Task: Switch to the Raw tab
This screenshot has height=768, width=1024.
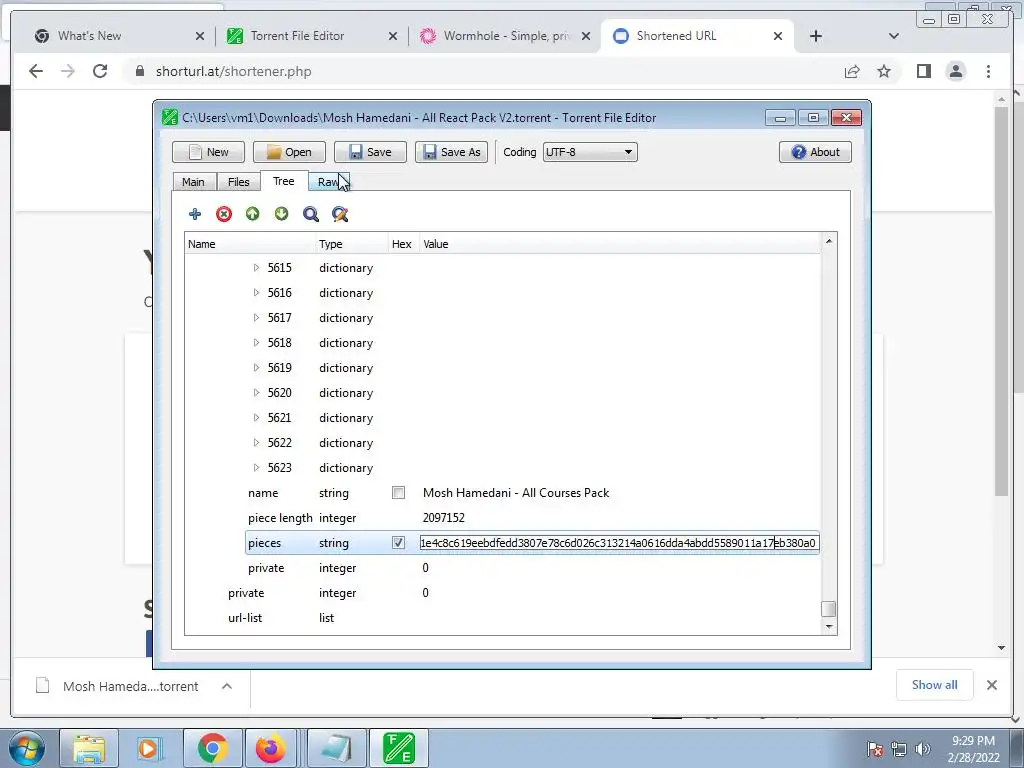Action: pos(328,182)
